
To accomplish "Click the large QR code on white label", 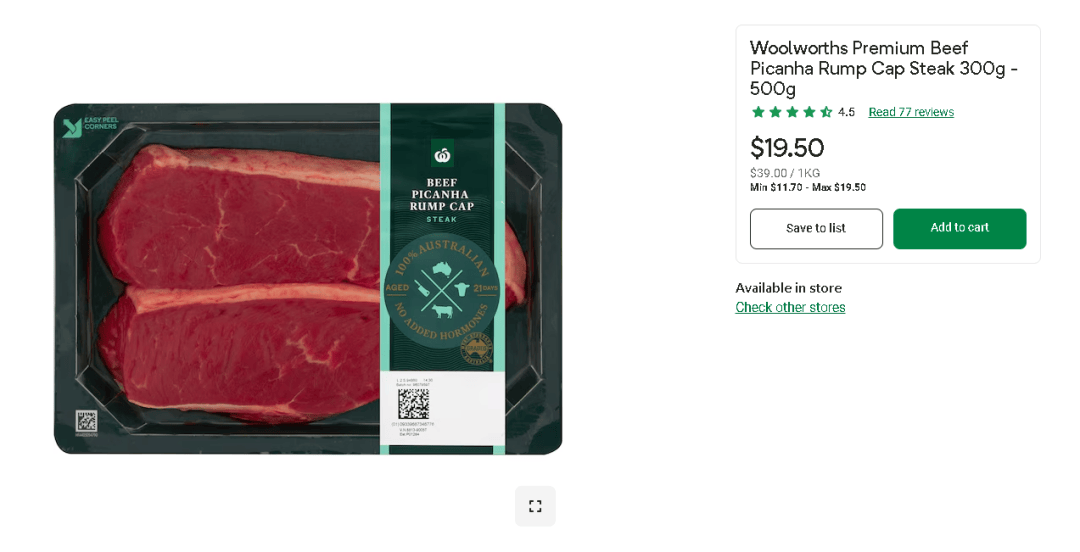I will 414,404.
